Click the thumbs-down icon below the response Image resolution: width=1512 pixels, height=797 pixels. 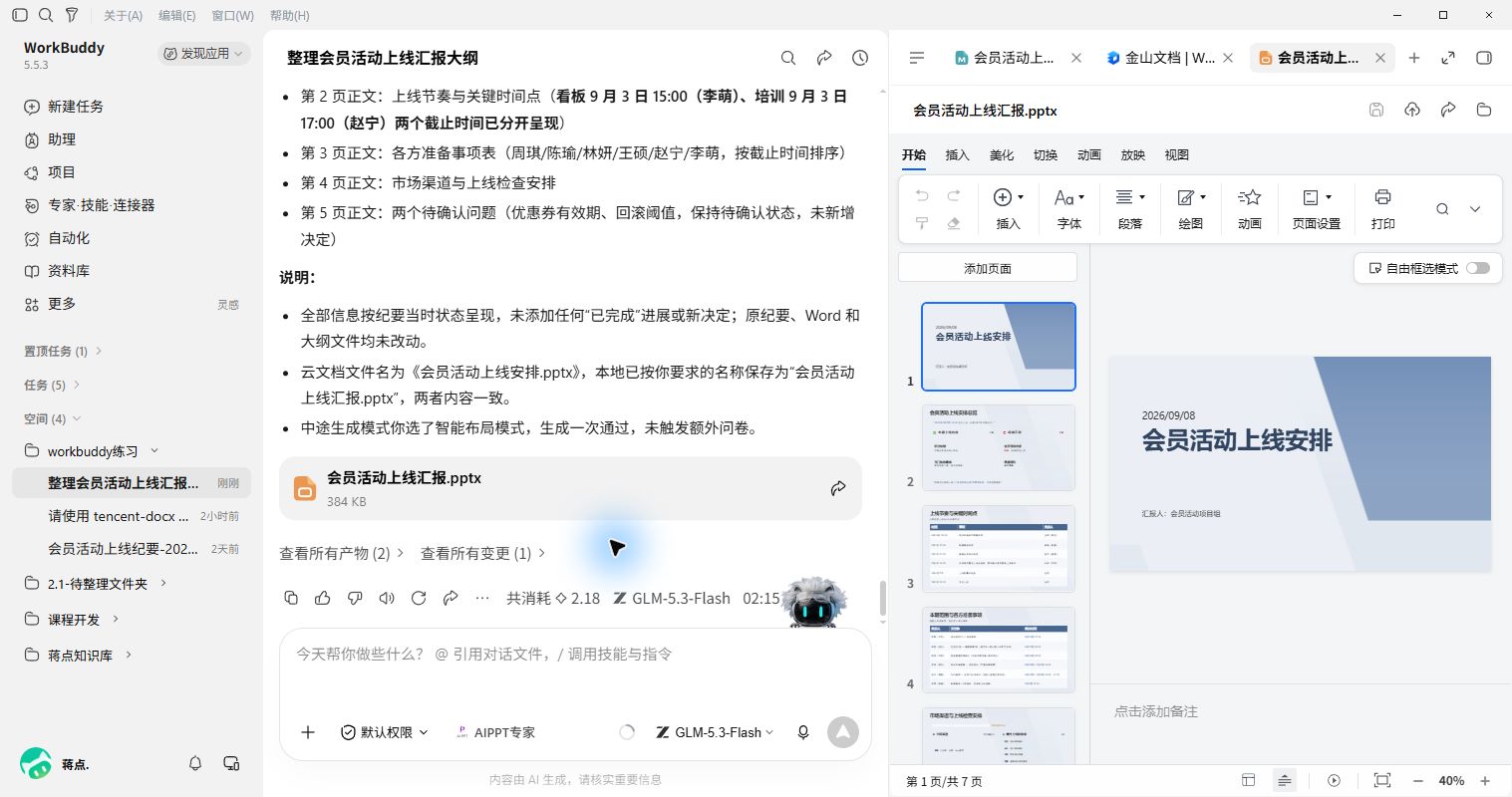[355, 598]
